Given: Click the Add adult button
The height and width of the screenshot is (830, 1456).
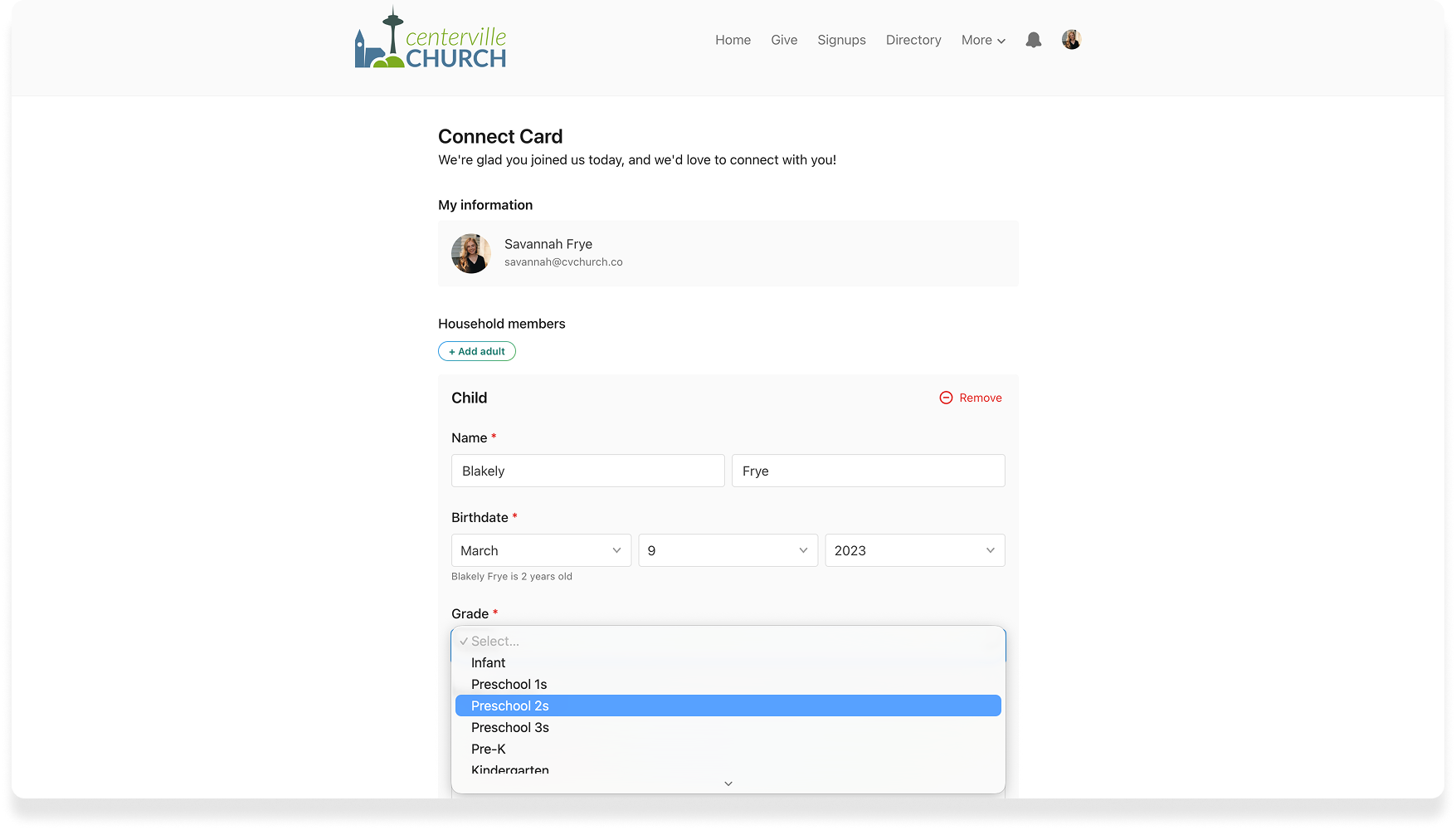Looking at the screenshot, I should 476,351.
